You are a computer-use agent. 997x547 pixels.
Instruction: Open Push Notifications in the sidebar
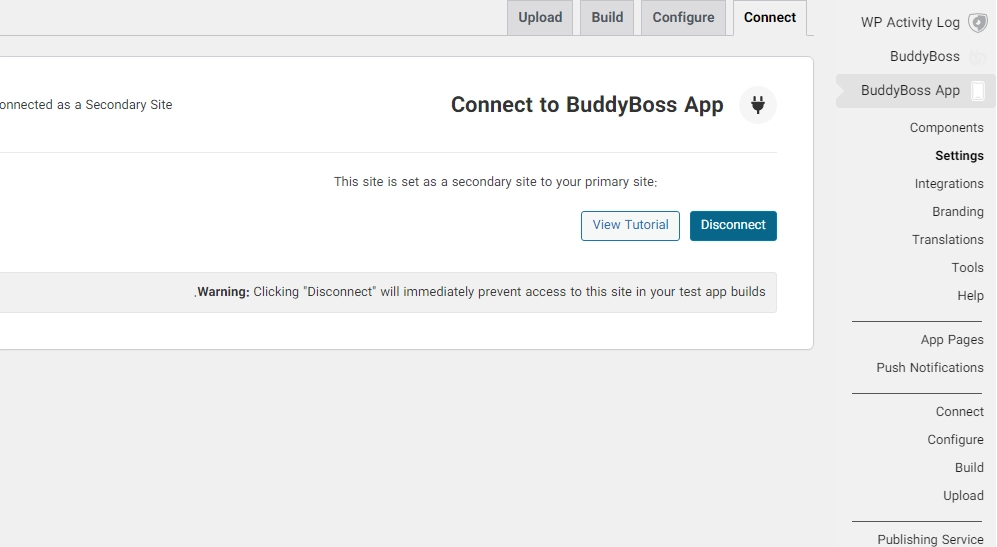pyautogui.click(x=930, y=368)
